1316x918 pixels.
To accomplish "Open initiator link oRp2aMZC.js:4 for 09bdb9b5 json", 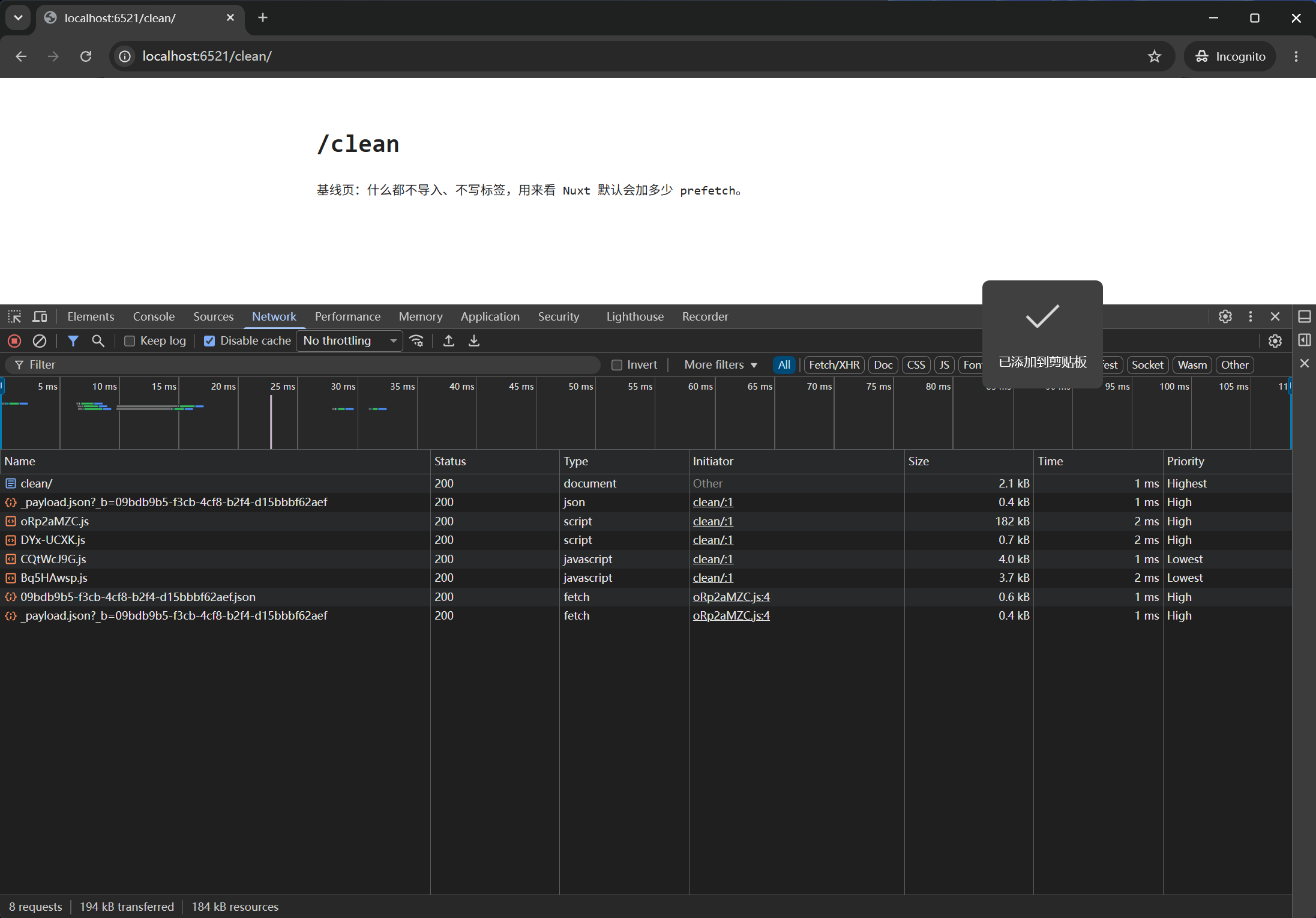I will click(731, 597).
